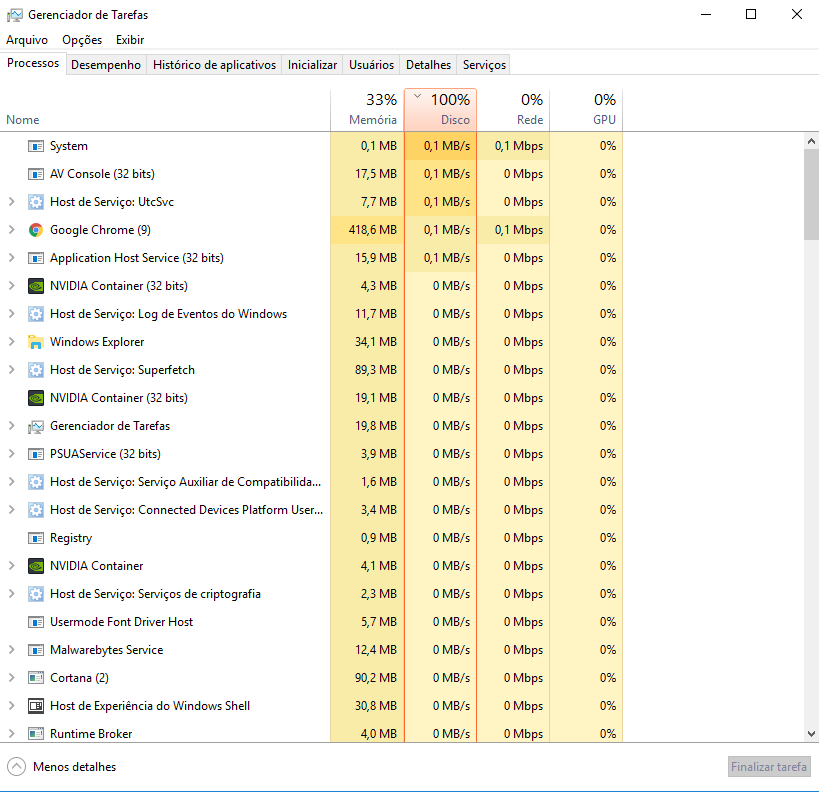Click the NVIDIA Container (32 bits) icon using 4,3 MB
Image resolution: width=819 pixels, height=792 pixels.
pyautogui.click(x=36, y=286)
